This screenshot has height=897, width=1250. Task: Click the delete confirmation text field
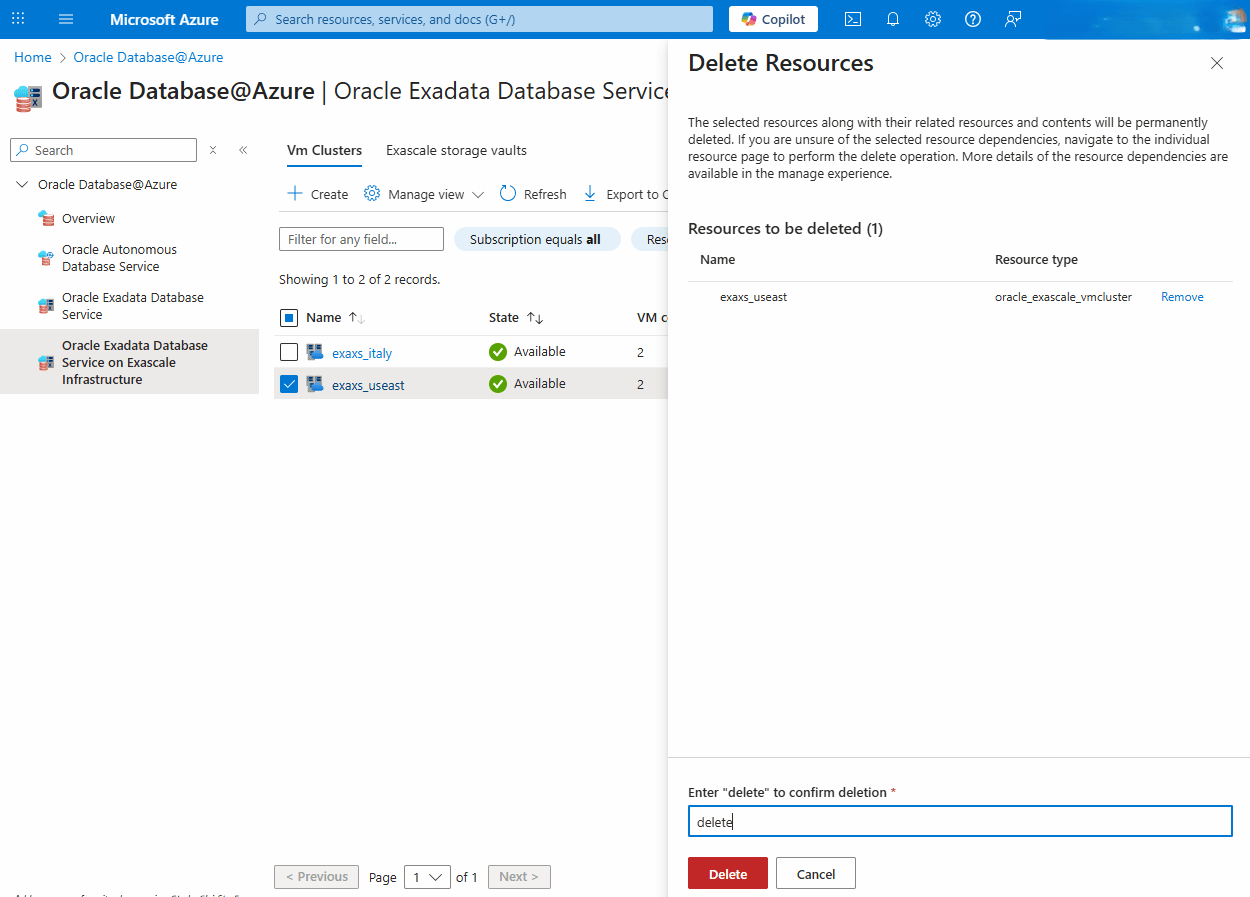click(960, 821)
